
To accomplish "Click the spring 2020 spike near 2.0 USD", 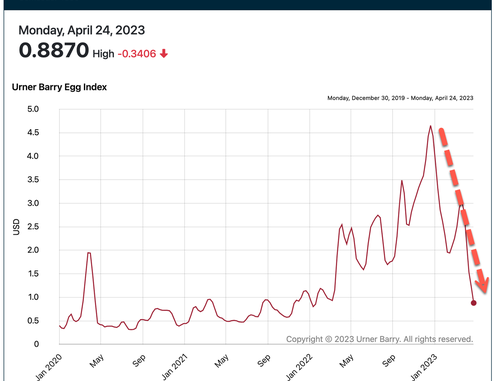I will [89, 253].
